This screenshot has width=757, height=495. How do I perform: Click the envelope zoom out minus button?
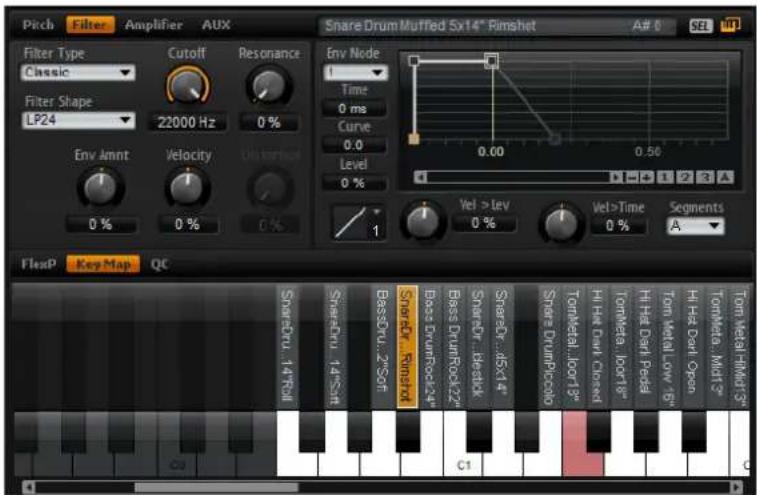(631, 177)
